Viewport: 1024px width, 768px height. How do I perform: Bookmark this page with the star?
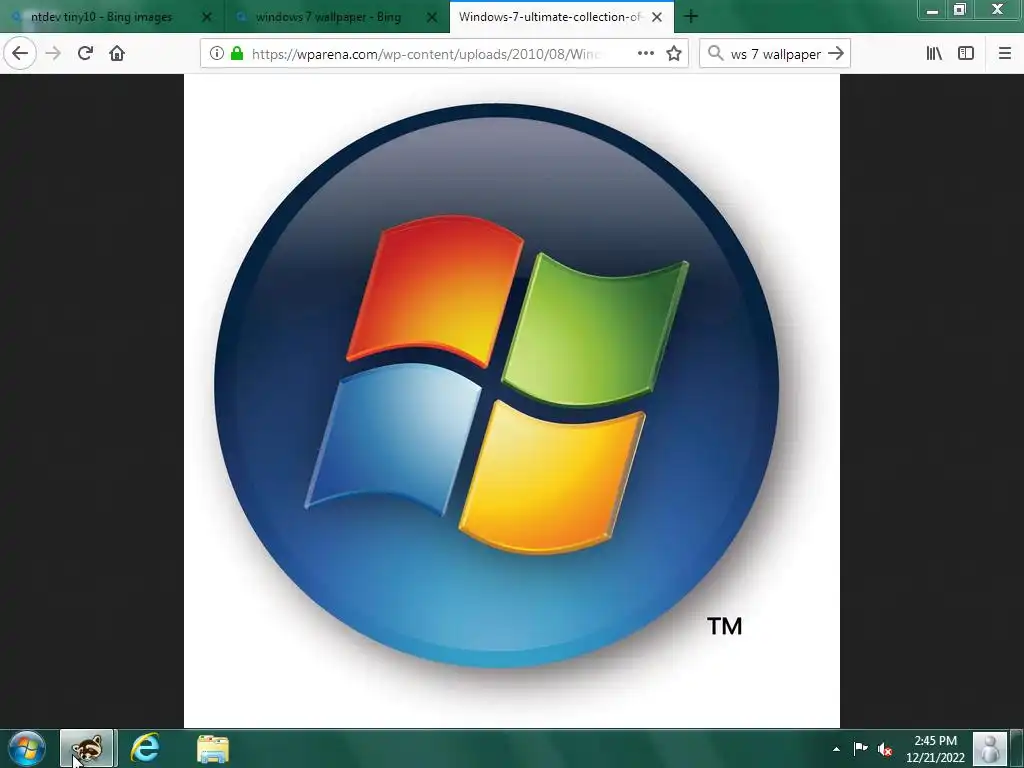[x=674, y=54]
